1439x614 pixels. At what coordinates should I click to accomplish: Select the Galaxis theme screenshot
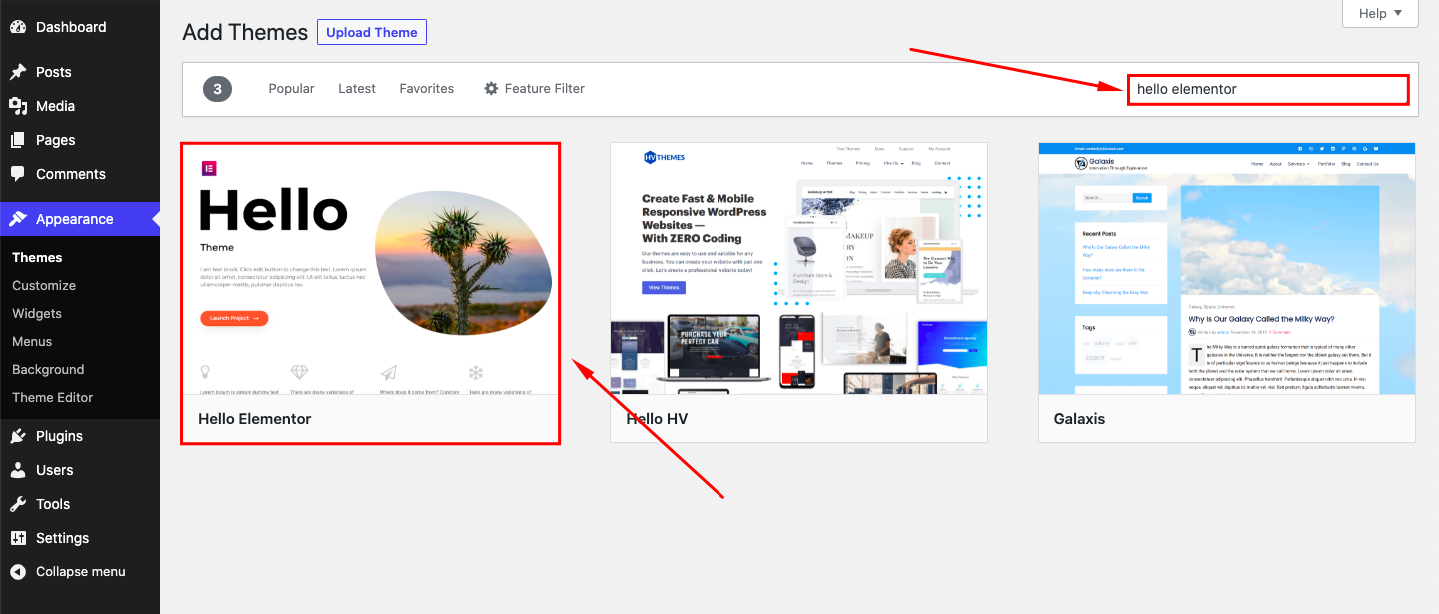coord(1227,268)
